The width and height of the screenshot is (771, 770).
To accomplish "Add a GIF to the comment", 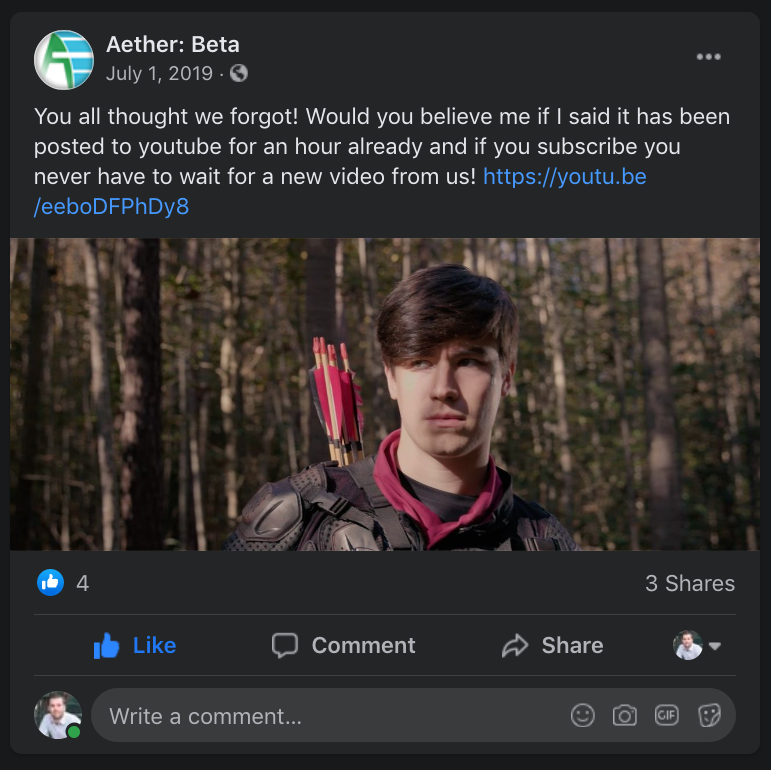I will click(667, 715).
